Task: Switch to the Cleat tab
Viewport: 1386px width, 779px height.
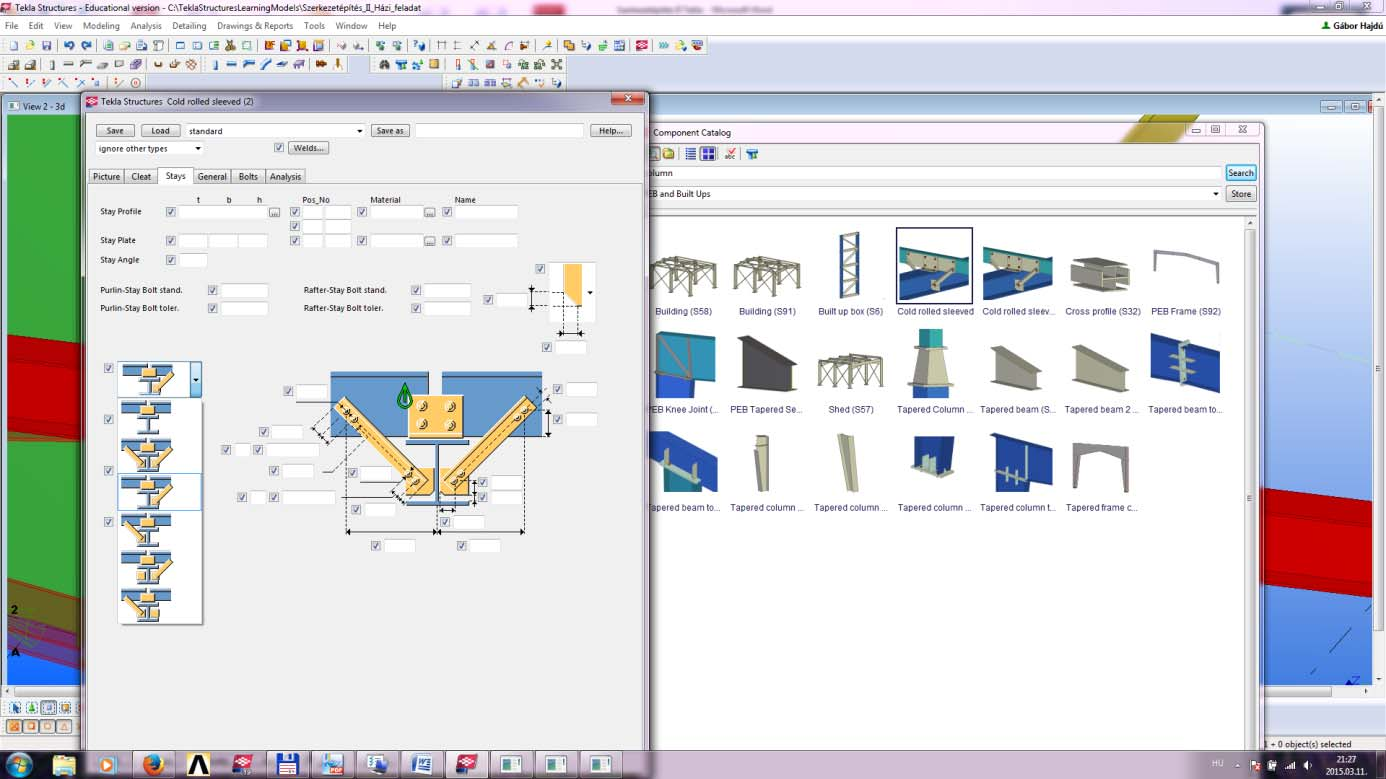Action: pos(141,177)
